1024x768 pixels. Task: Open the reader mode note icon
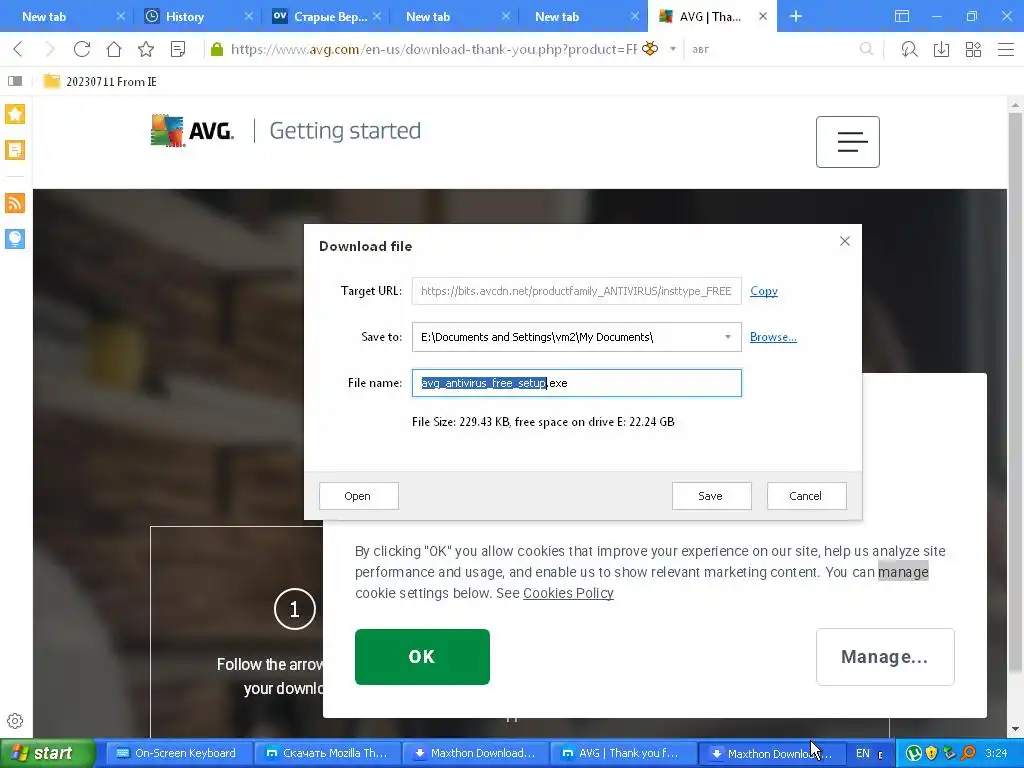[178, 49]
